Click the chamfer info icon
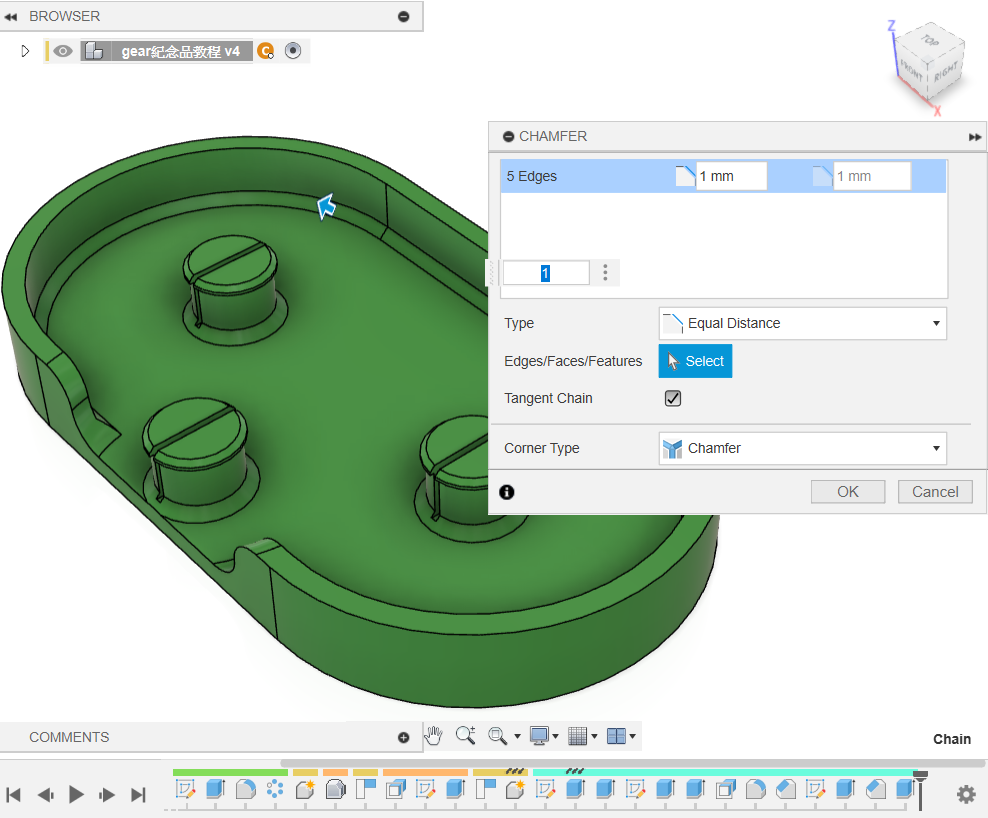Screen dimensions: 988x818 click(x=507, y=492)
